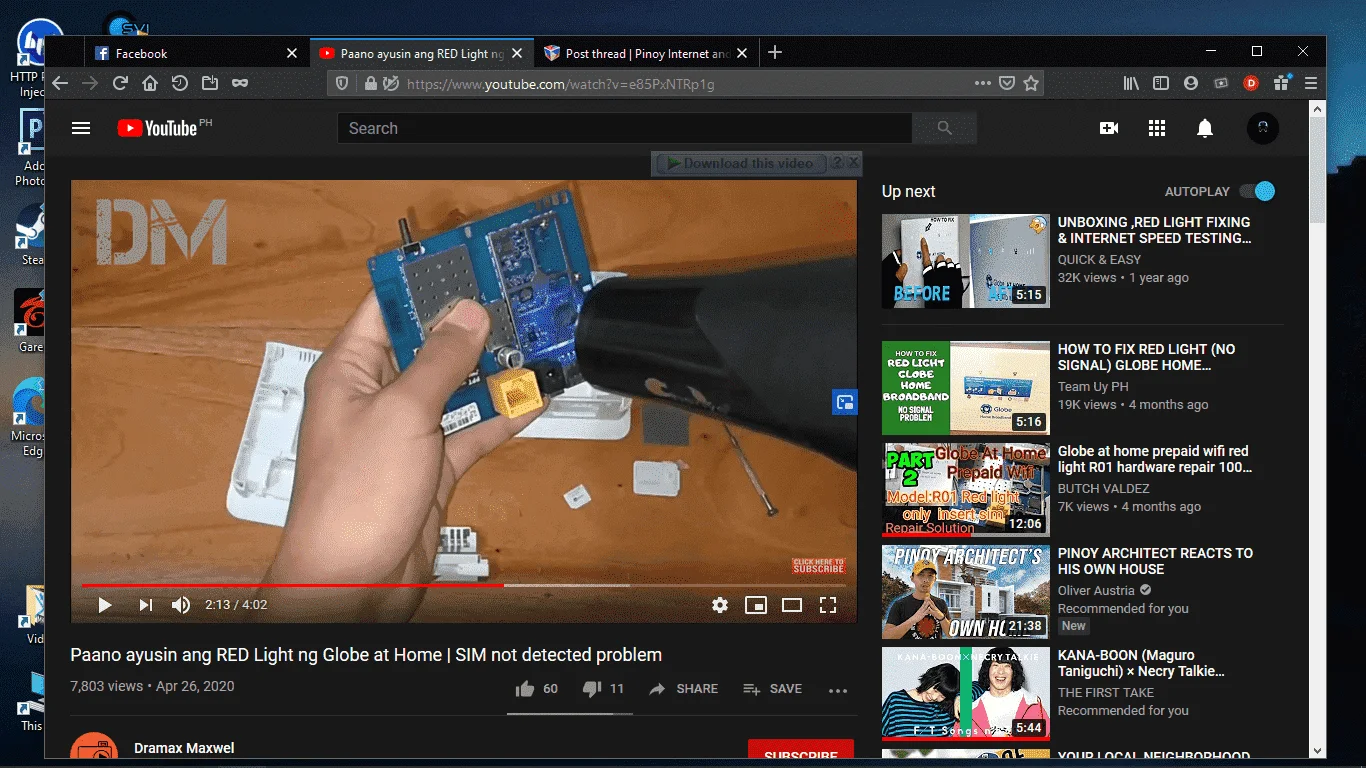Open the YouTube apps grid

click(1157, 128)
